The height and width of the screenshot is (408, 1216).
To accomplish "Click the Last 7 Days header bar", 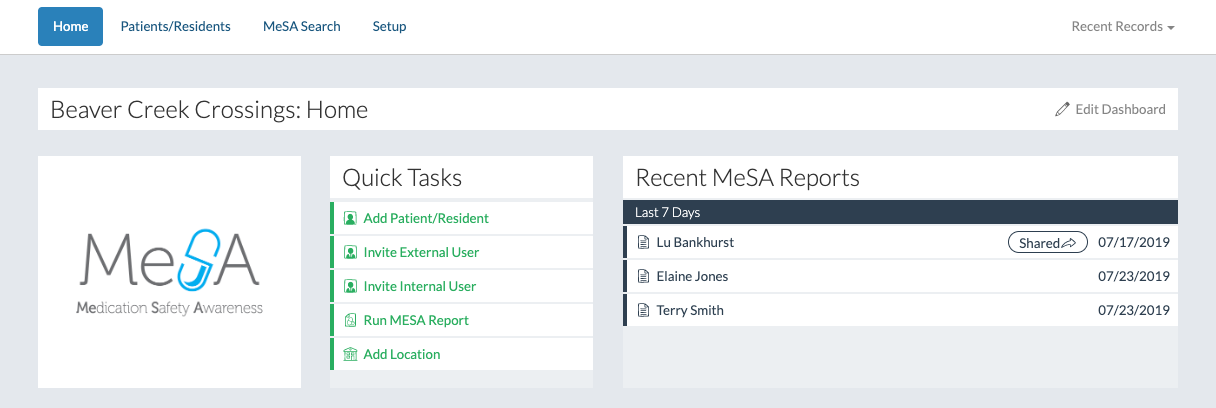I will click(x=900, y=212).
